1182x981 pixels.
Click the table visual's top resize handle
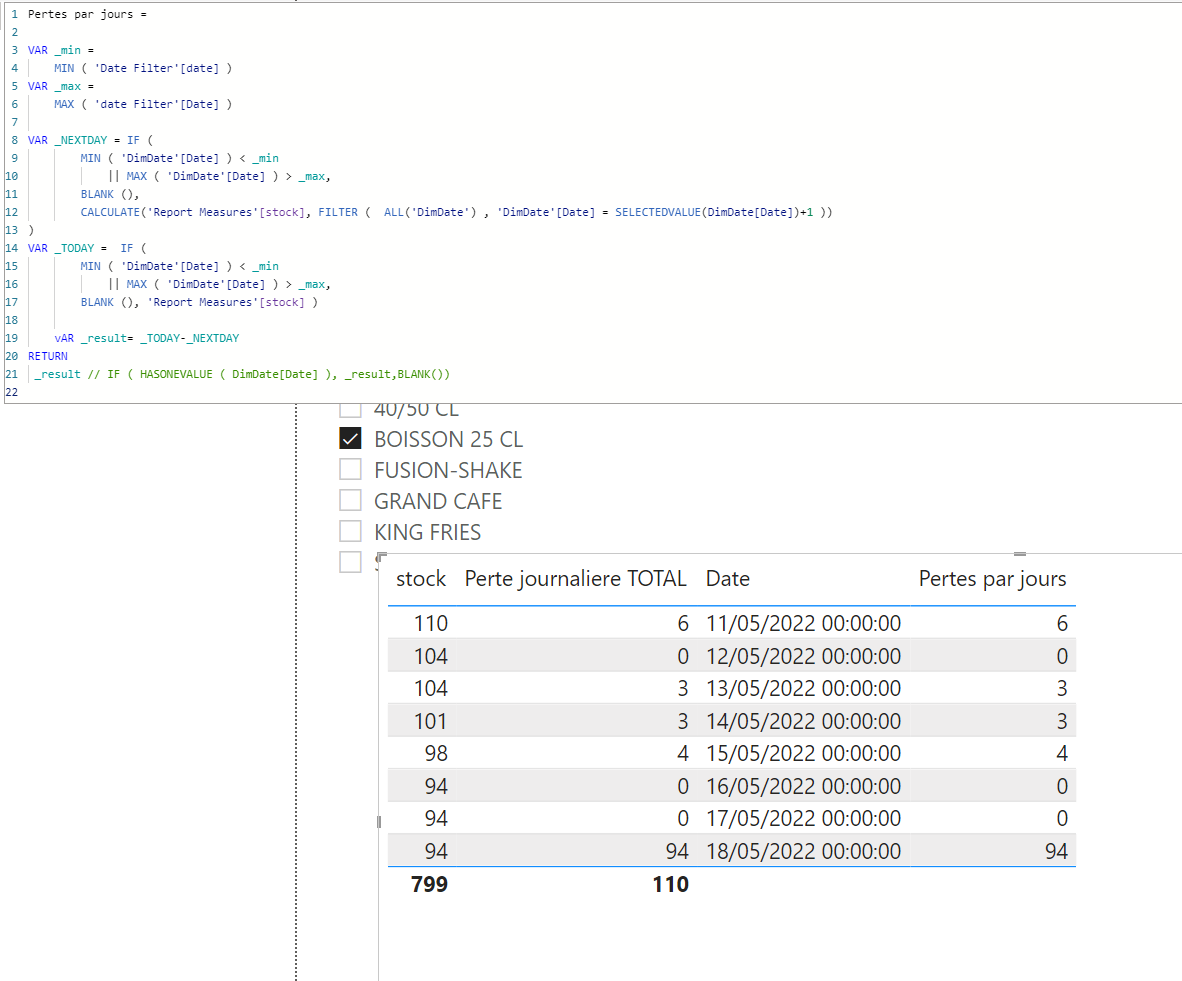pyautogui.click(x=1020, y=553)
